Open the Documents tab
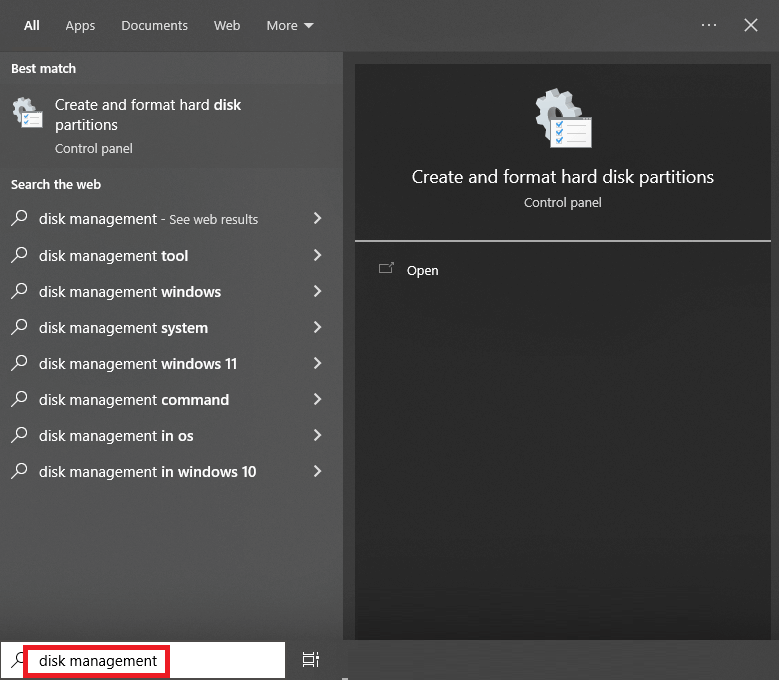This screenshot has height=680, width=779. tap(154, 25)
